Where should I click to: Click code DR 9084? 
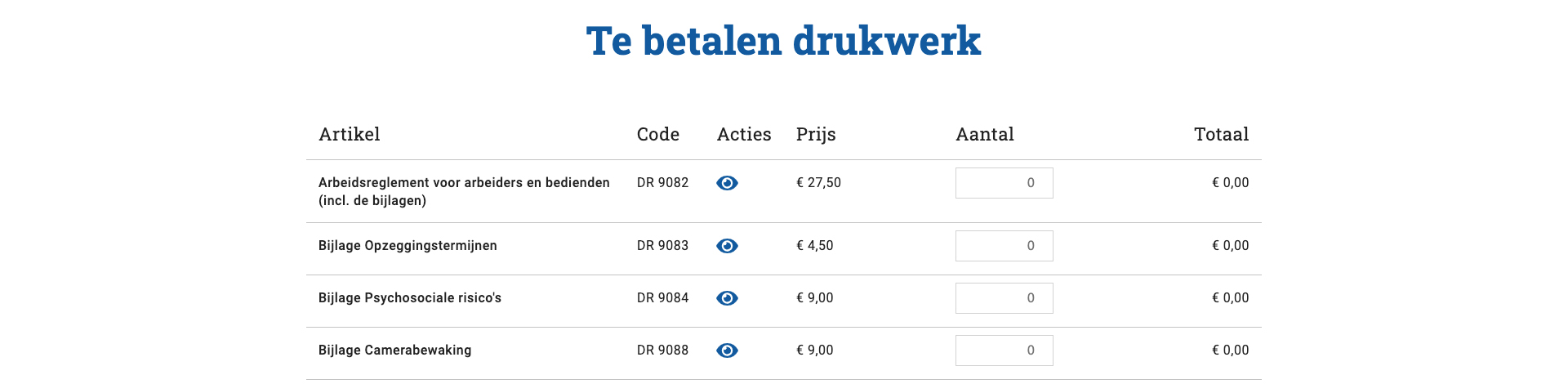tap(662, 298)
